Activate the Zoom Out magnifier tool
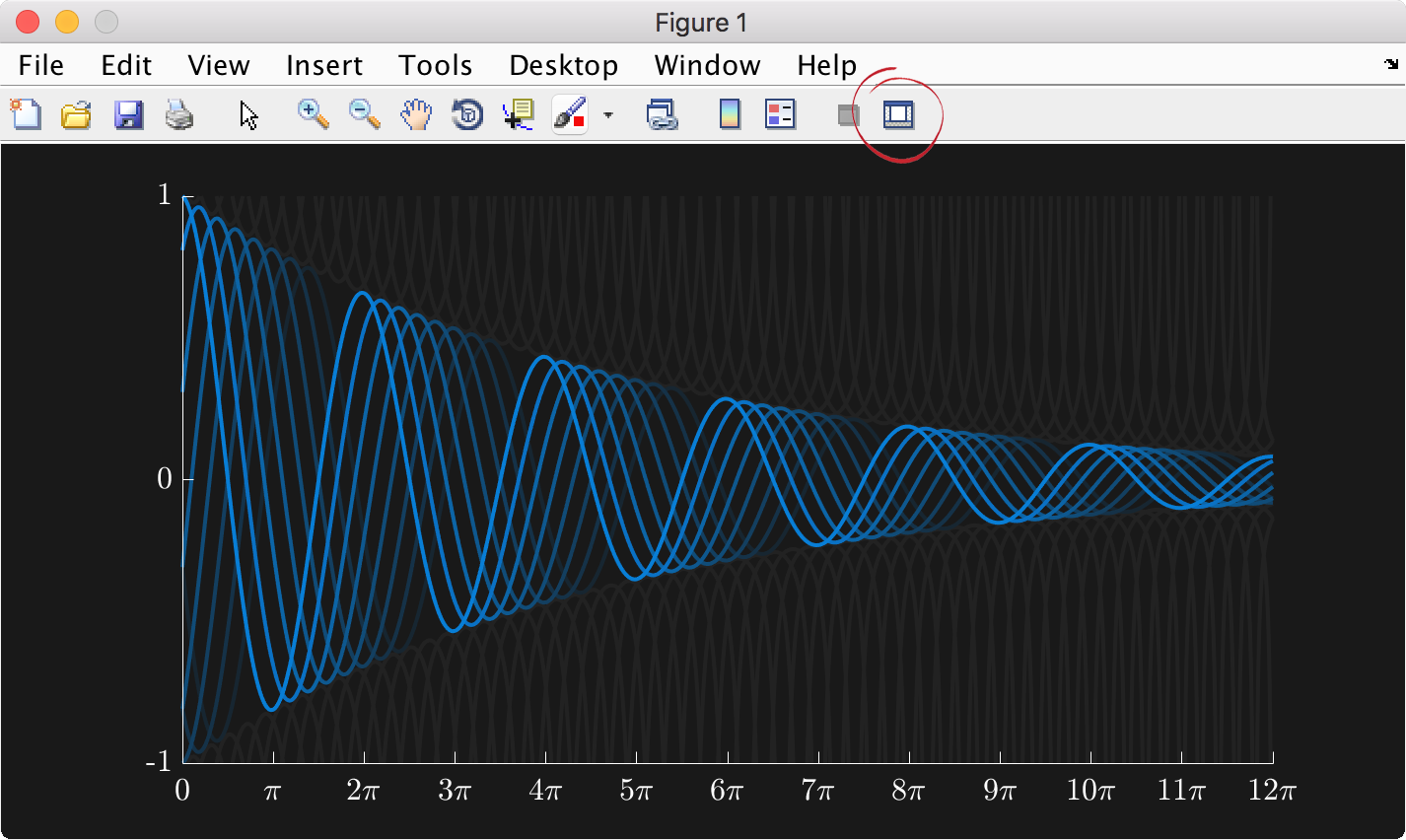Viewport: 1406px width, 840px height. (x=365, y=114)
